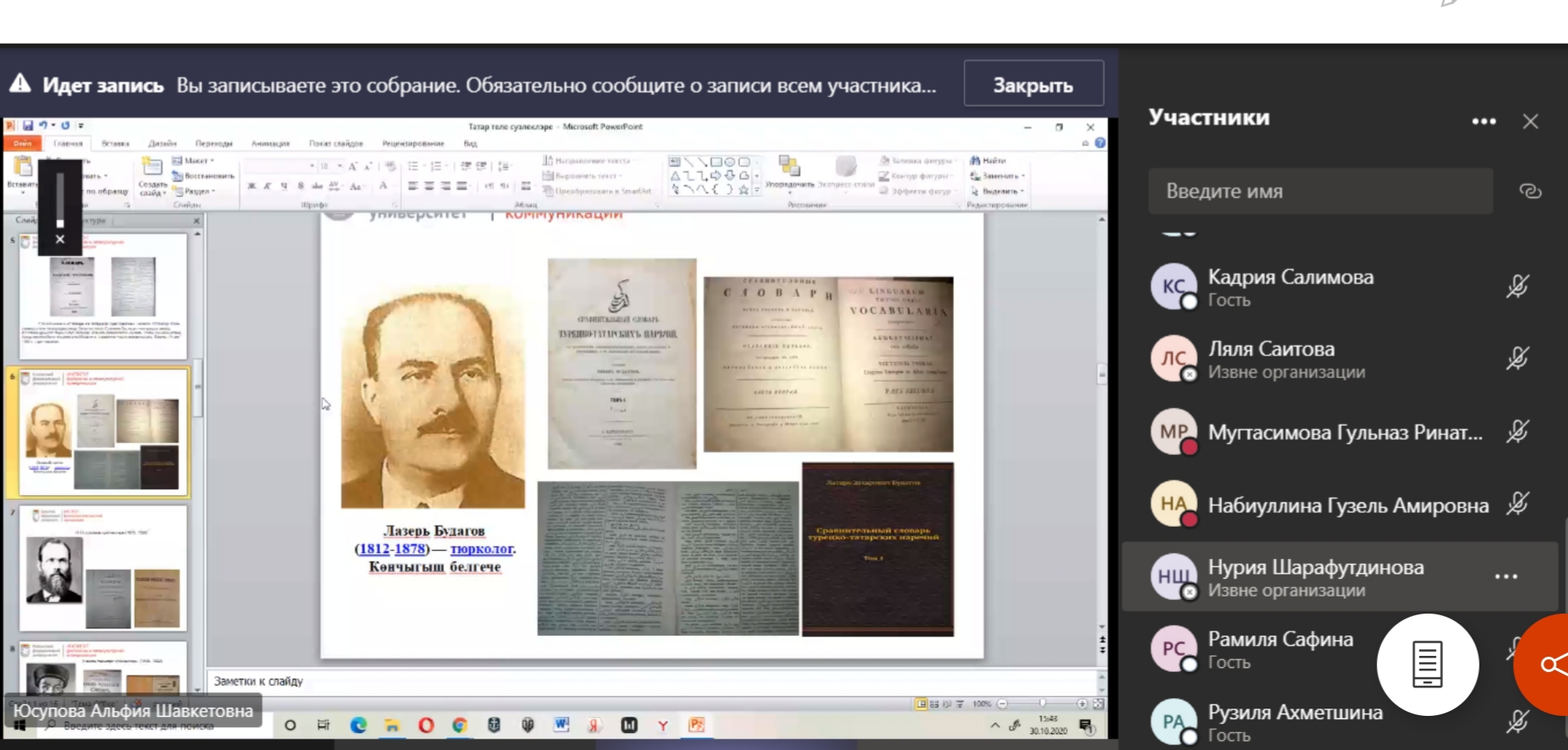Open more options for Участники panel
Viewport: 1568px width, 750px height.
[1484, 121]
